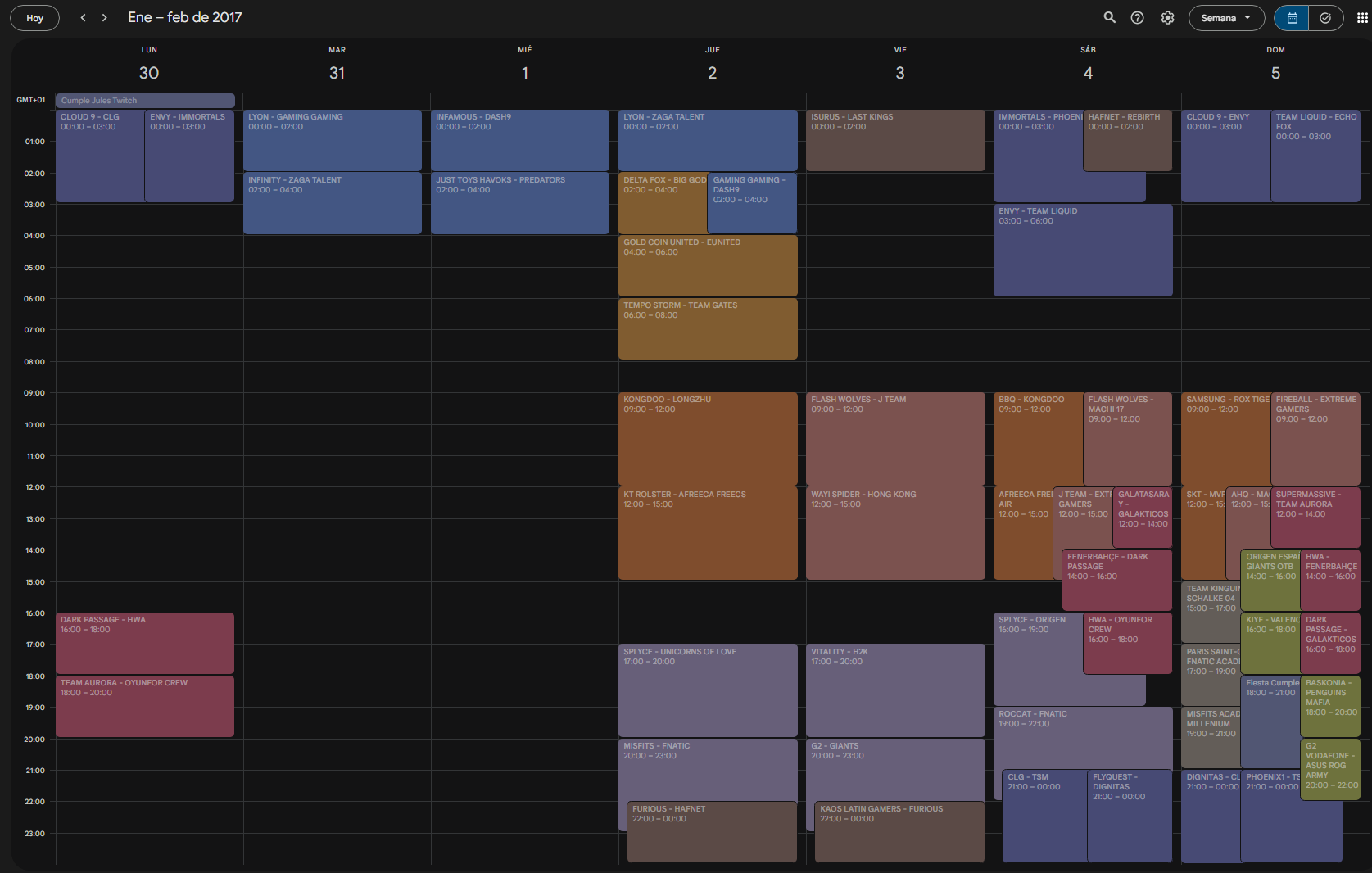Open ROCCAT - FNATIC event
Viewport: 1372px width, 873px height.
tap(1083, 737)
